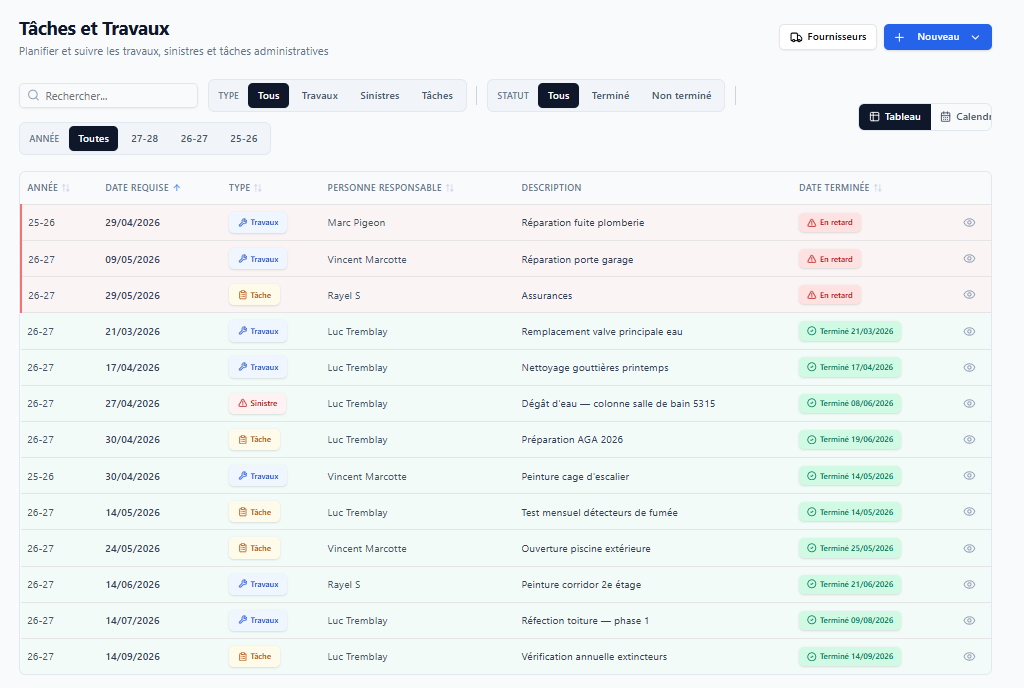The height and width of the screenshot is (688, 1024).
Task: Filter year to 25-26
Action: point(244,138)
